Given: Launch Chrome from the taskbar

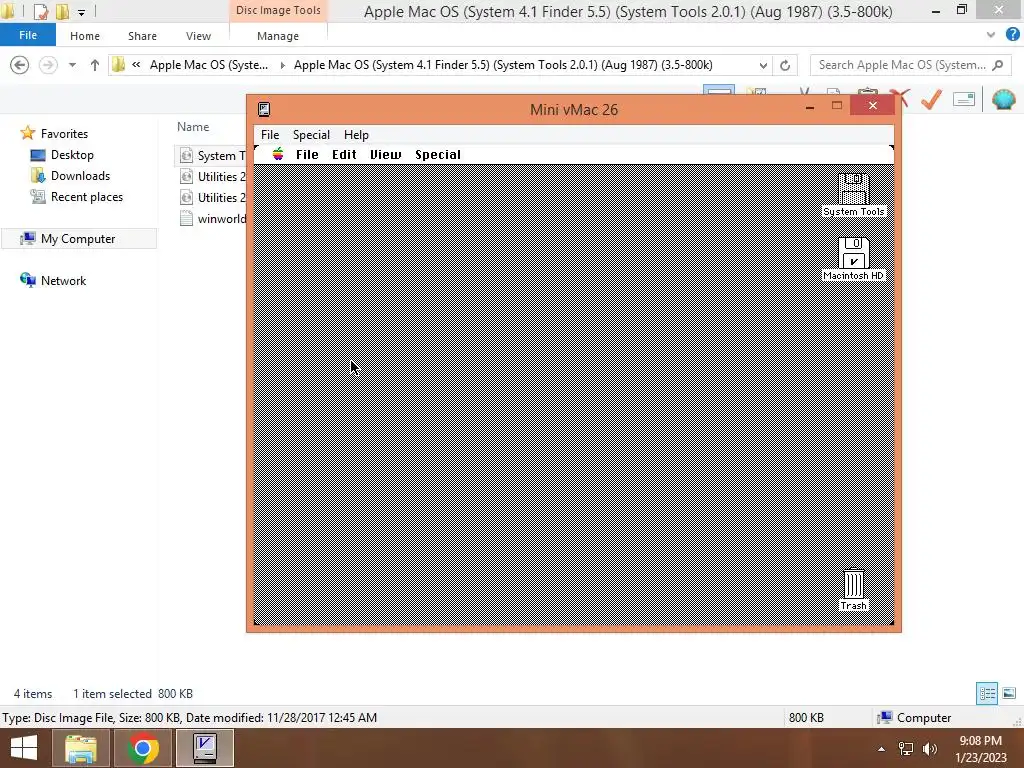Looking at the screenshot, I should tap(143, 748).
